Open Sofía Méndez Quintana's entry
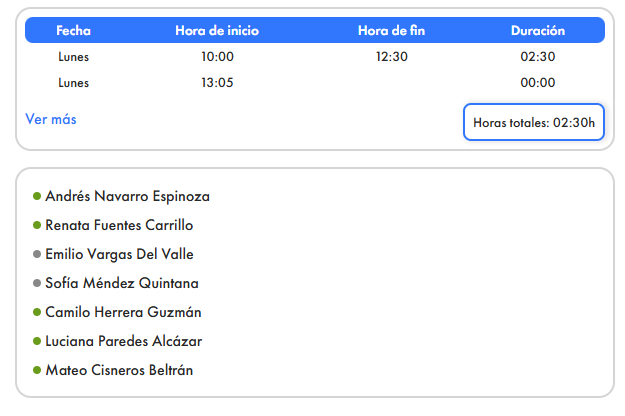The width and height of the screenshot is (625, 416). pos(122,283)
